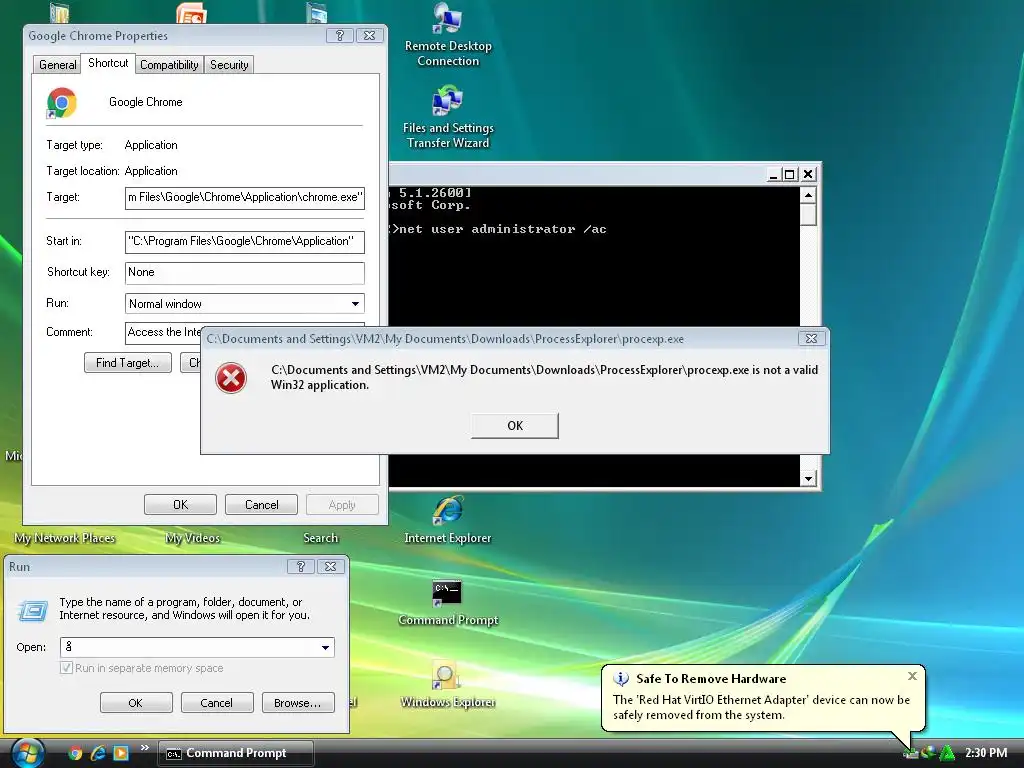Open Remote Desktop Connection desktop icon
Viewport: 1024px width, 768px height.
447,35
